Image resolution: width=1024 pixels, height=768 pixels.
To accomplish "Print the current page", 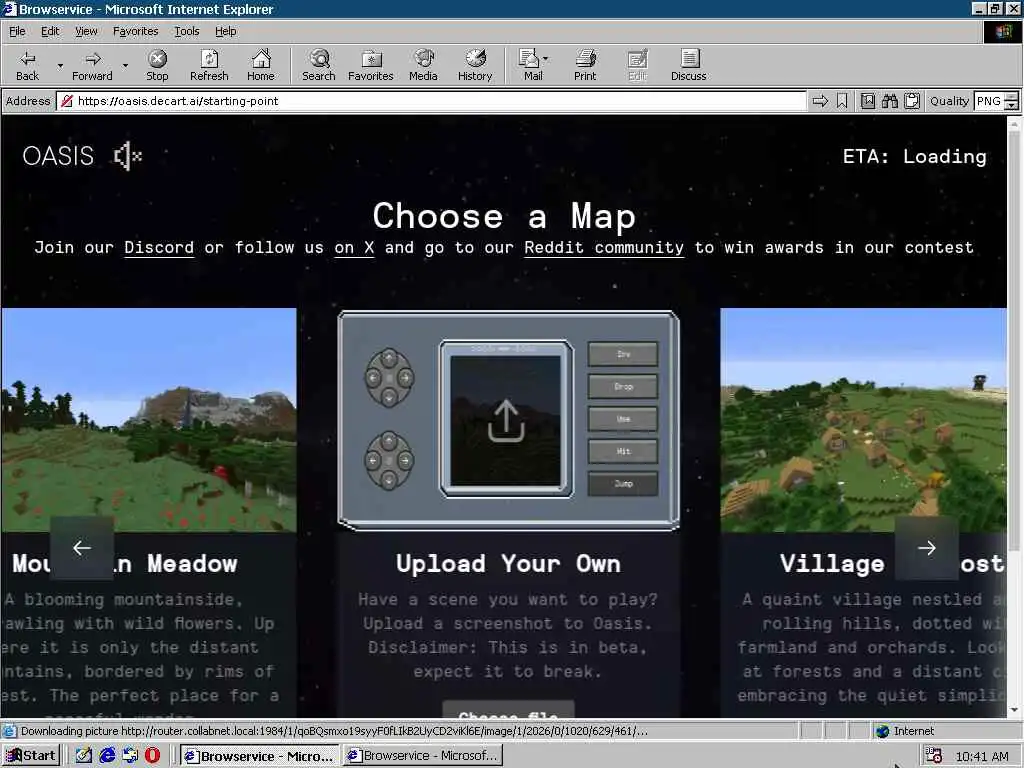I will pos(585,65).
